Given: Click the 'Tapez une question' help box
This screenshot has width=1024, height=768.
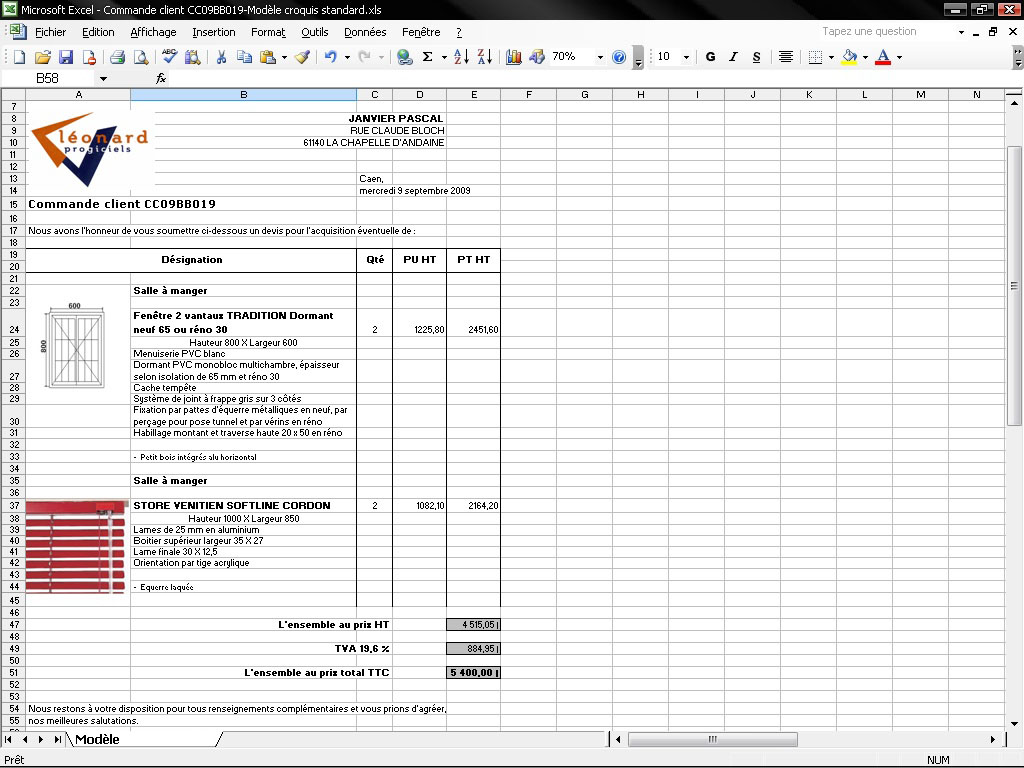Looking at the screenshot, I should 883,32.
